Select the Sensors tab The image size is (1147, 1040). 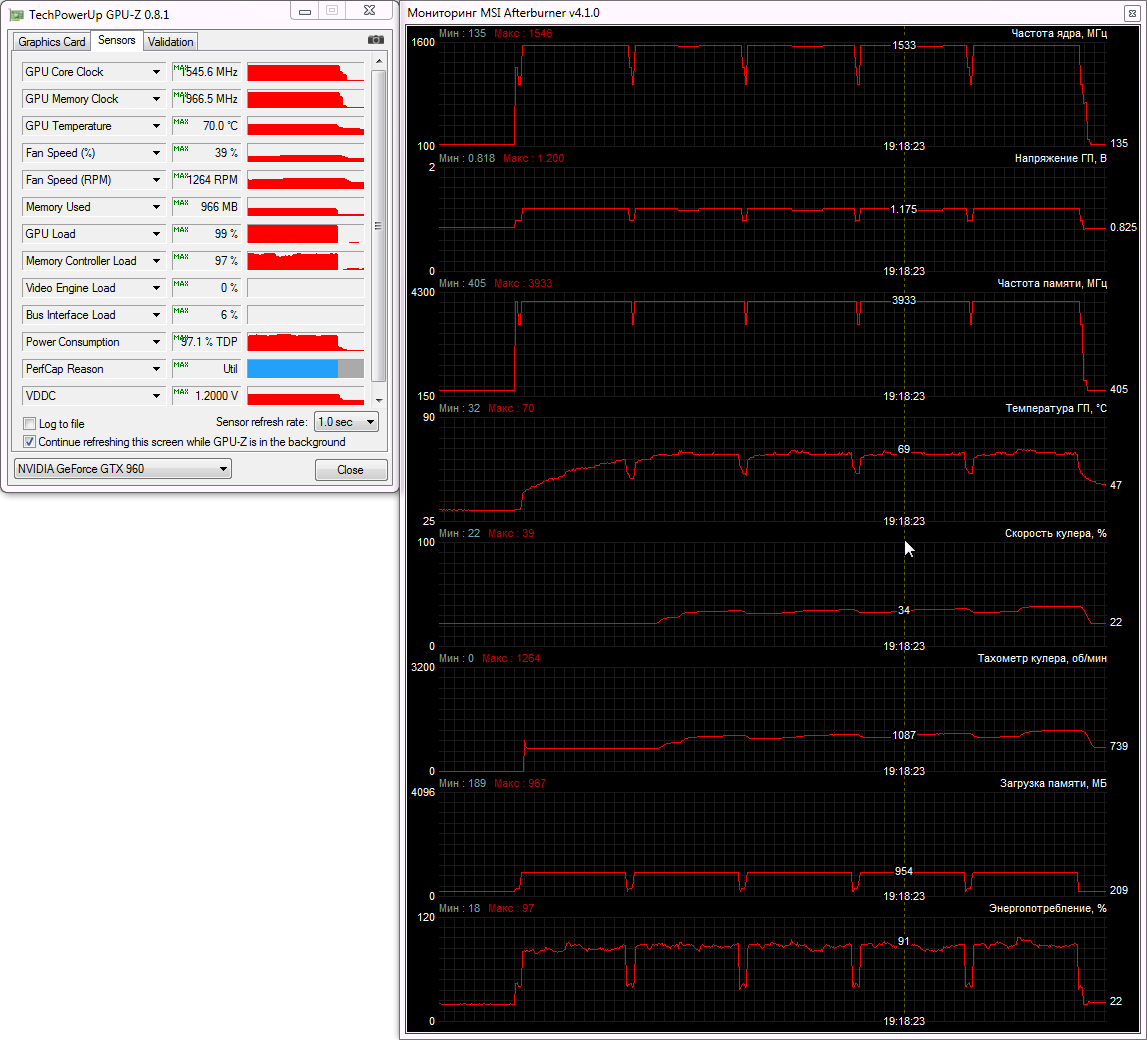coord(117,41)
